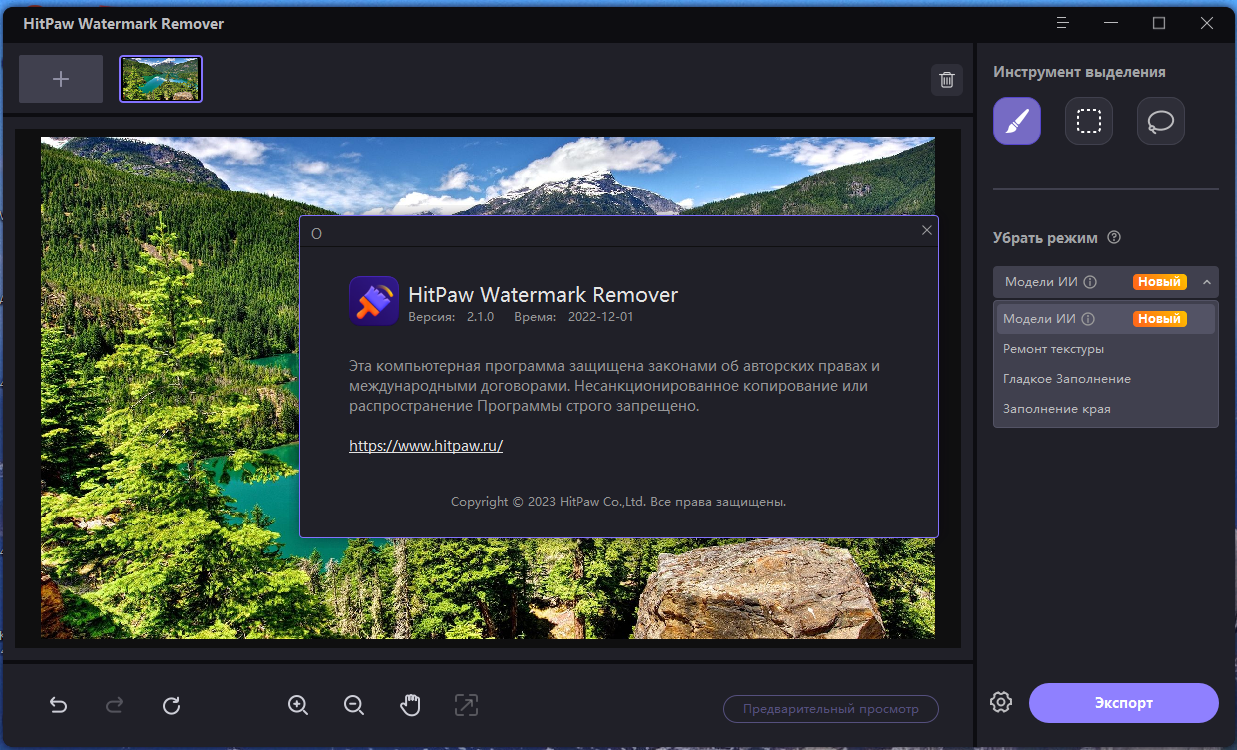1237x750 pixels.
Task: Activate the hand pan tool
Action: click(x=410, y=705)
